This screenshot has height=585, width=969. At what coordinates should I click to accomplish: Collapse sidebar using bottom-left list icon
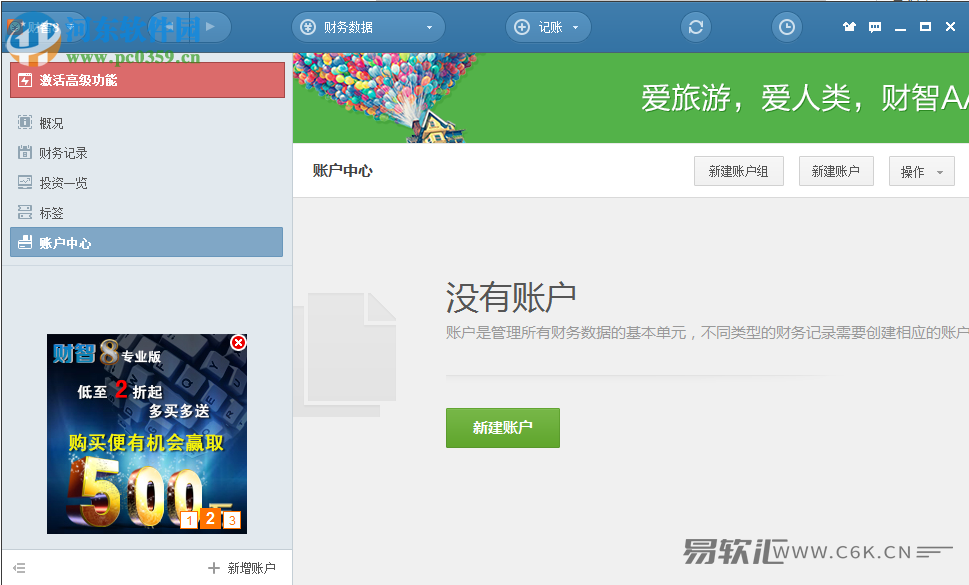click(19, 568)
